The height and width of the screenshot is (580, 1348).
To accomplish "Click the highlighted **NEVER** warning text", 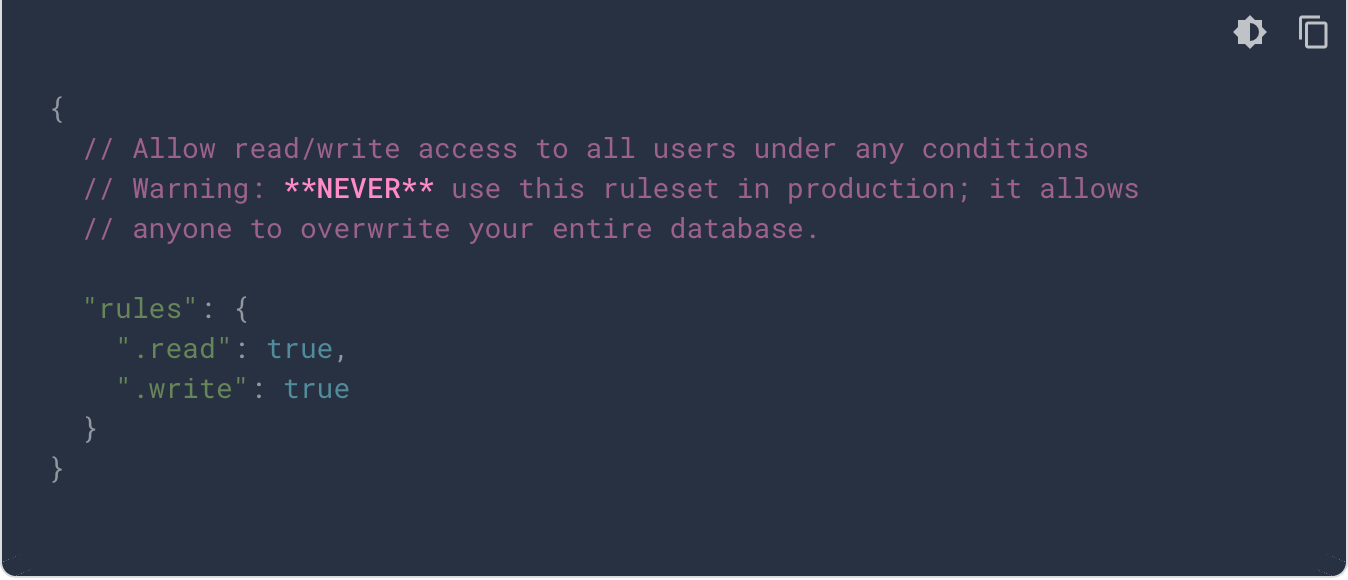I will (359, 189).
